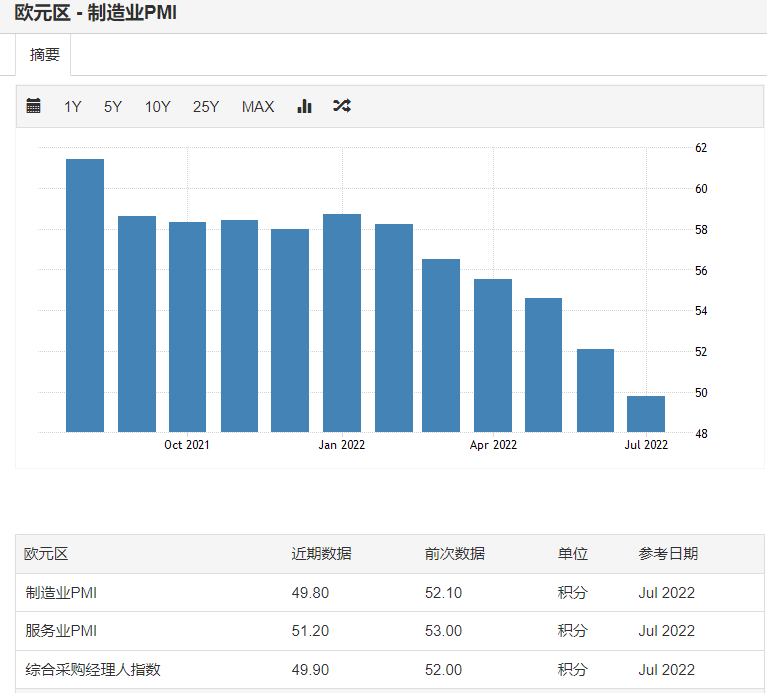Select the 25Y time range
The image size is (767, 693).
pyautogui.click(x=206, y=107)
